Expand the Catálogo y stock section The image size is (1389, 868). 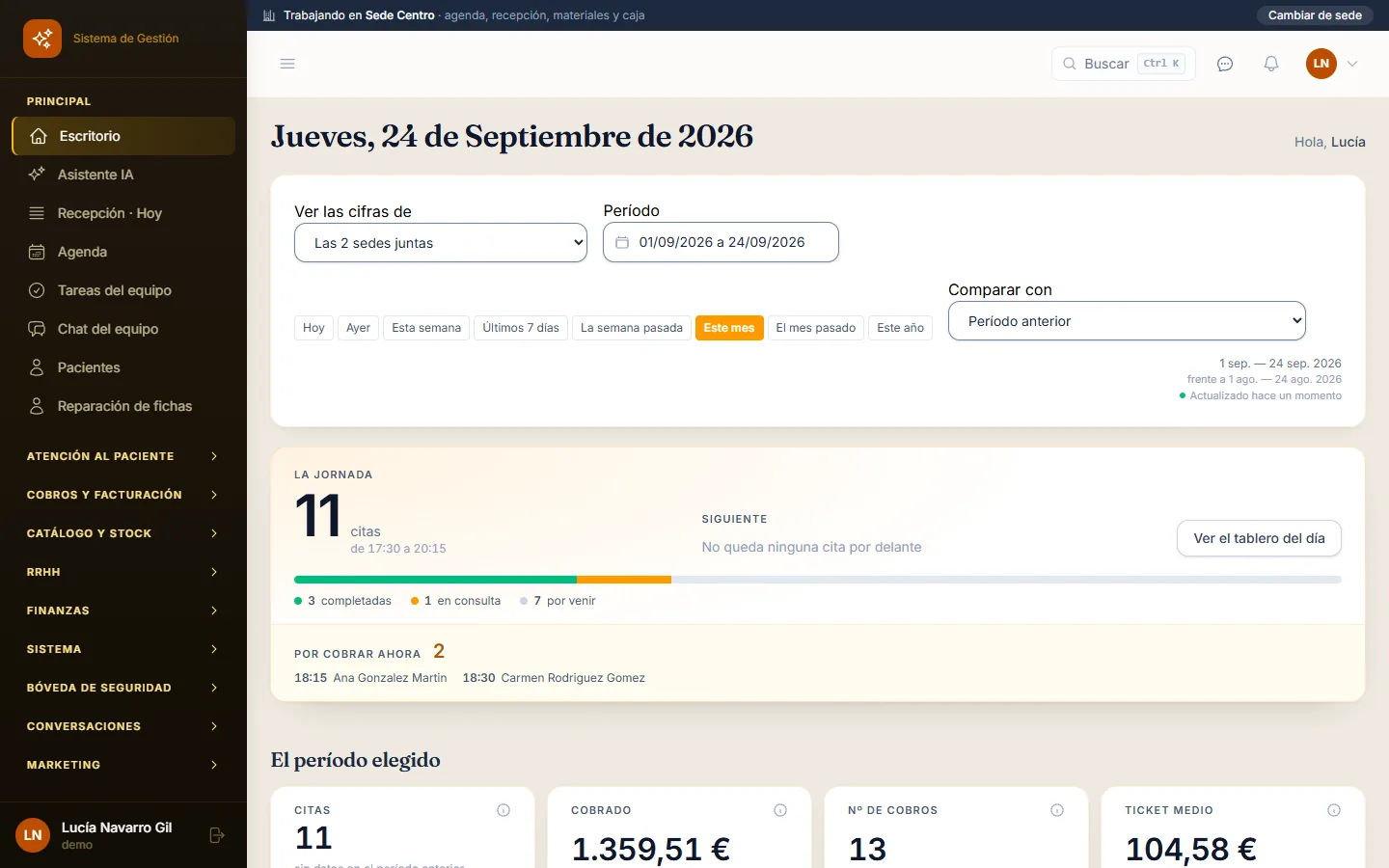coord(123,533)
